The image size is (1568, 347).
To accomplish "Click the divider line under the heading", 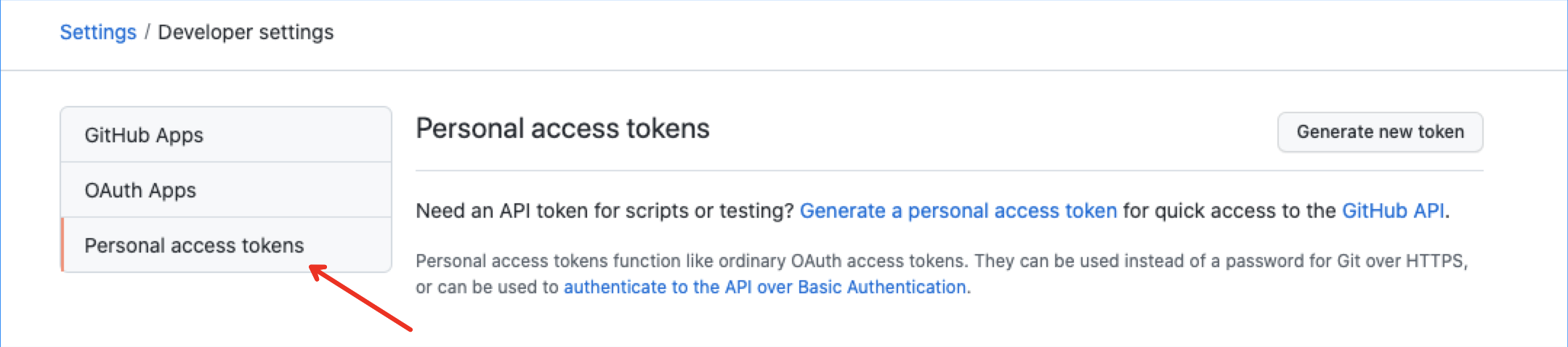I will pyautogui.click(x=949, y=171).
